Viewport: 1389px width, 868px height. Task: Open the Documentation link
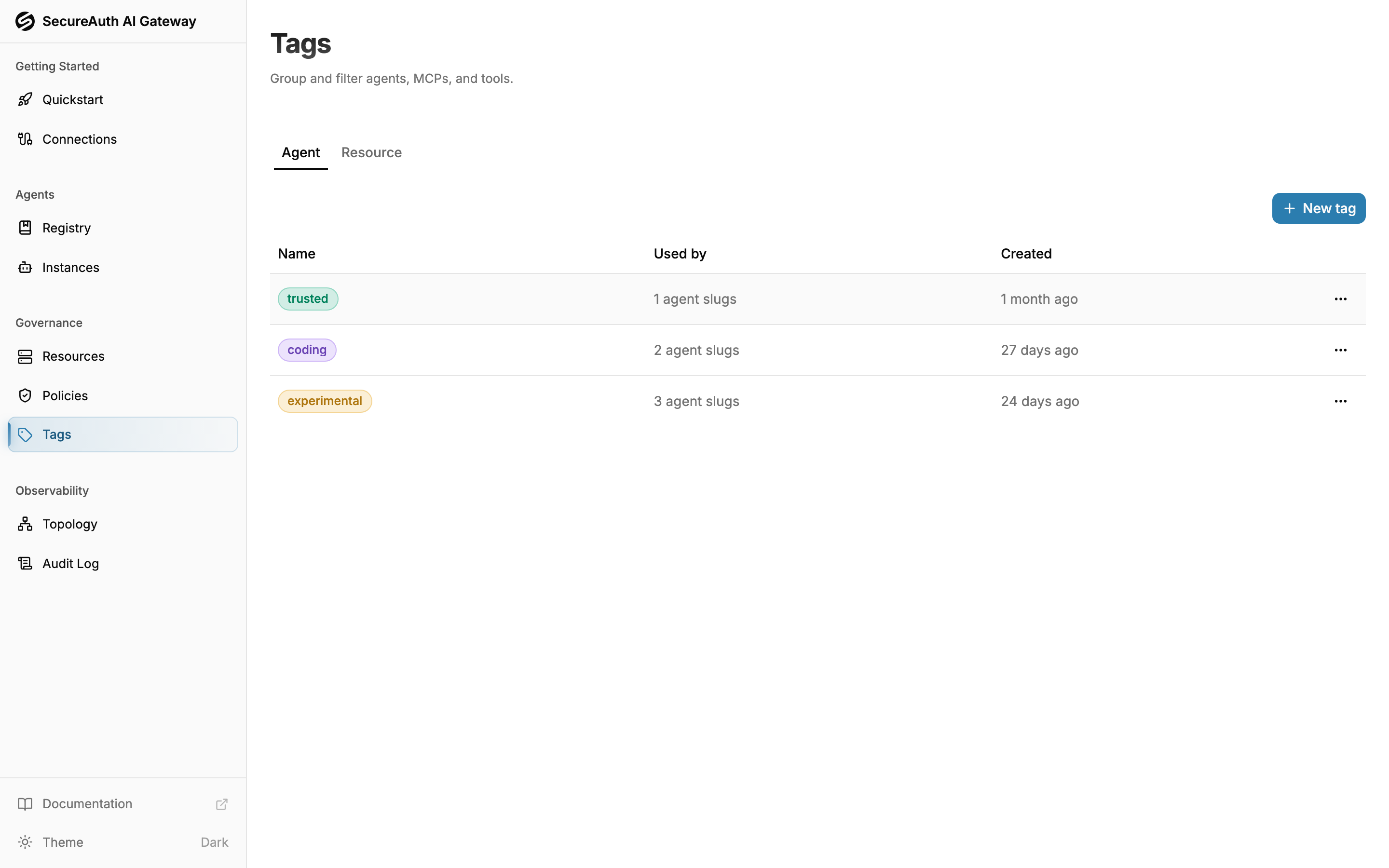pos(123,804)
